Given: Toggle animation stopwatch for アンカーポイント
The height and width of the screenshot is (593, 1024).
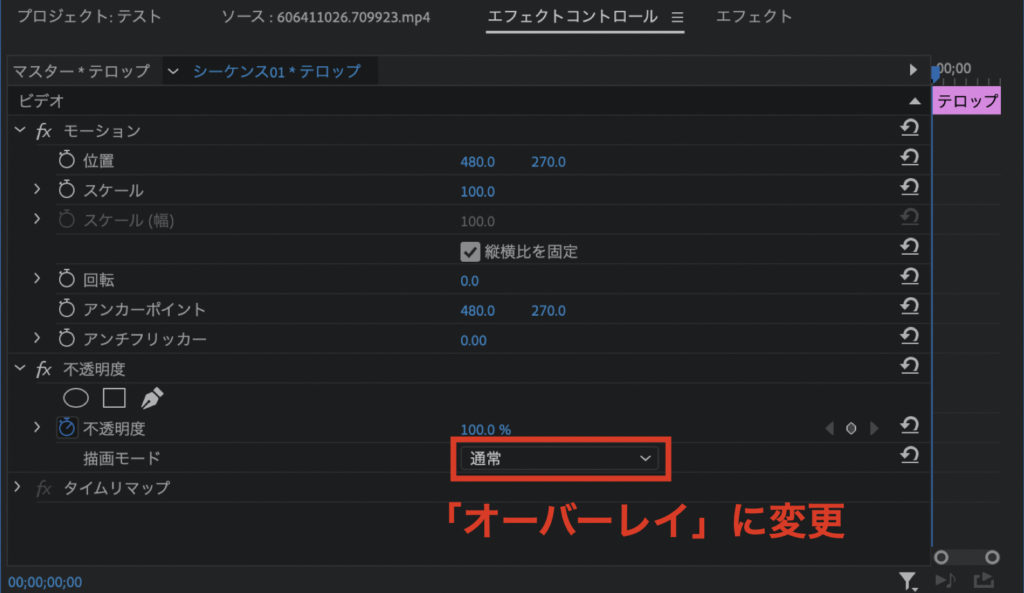Looking at the screenshot, I should [67, 308].
